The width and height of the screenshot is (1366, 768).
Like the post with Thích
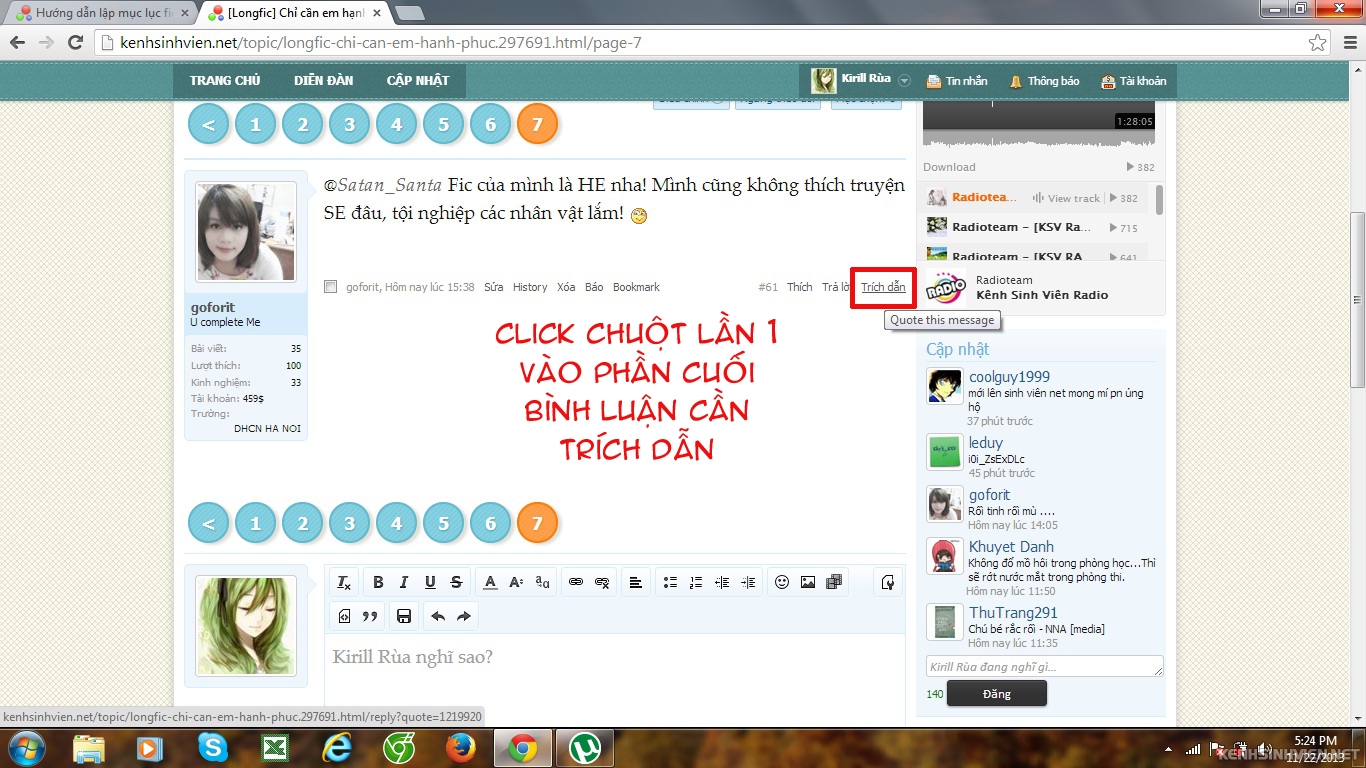point(800,287)
